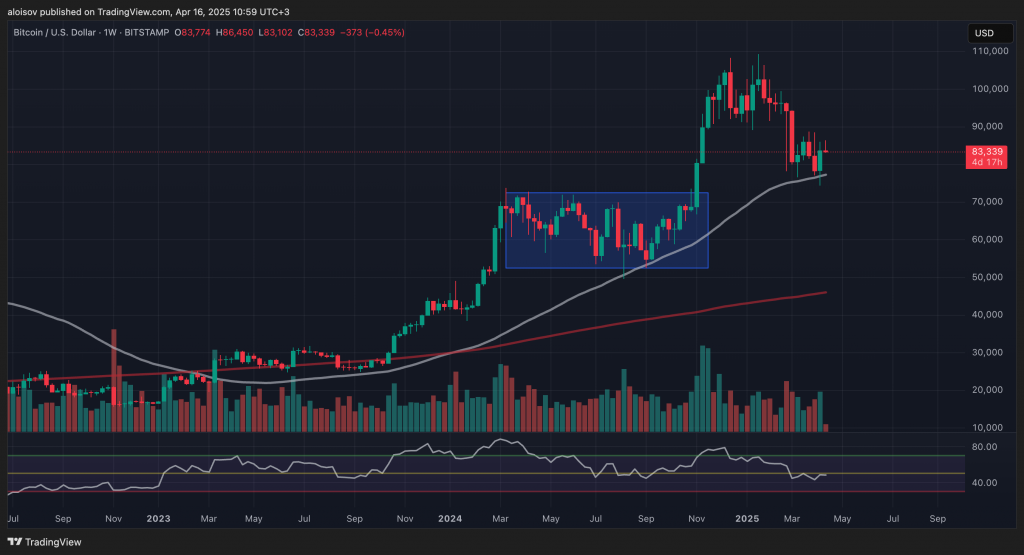Click the high value H86,450
Image resolution: width=1024 pixels, height=555 pixels.
click(x=234, y=32)
